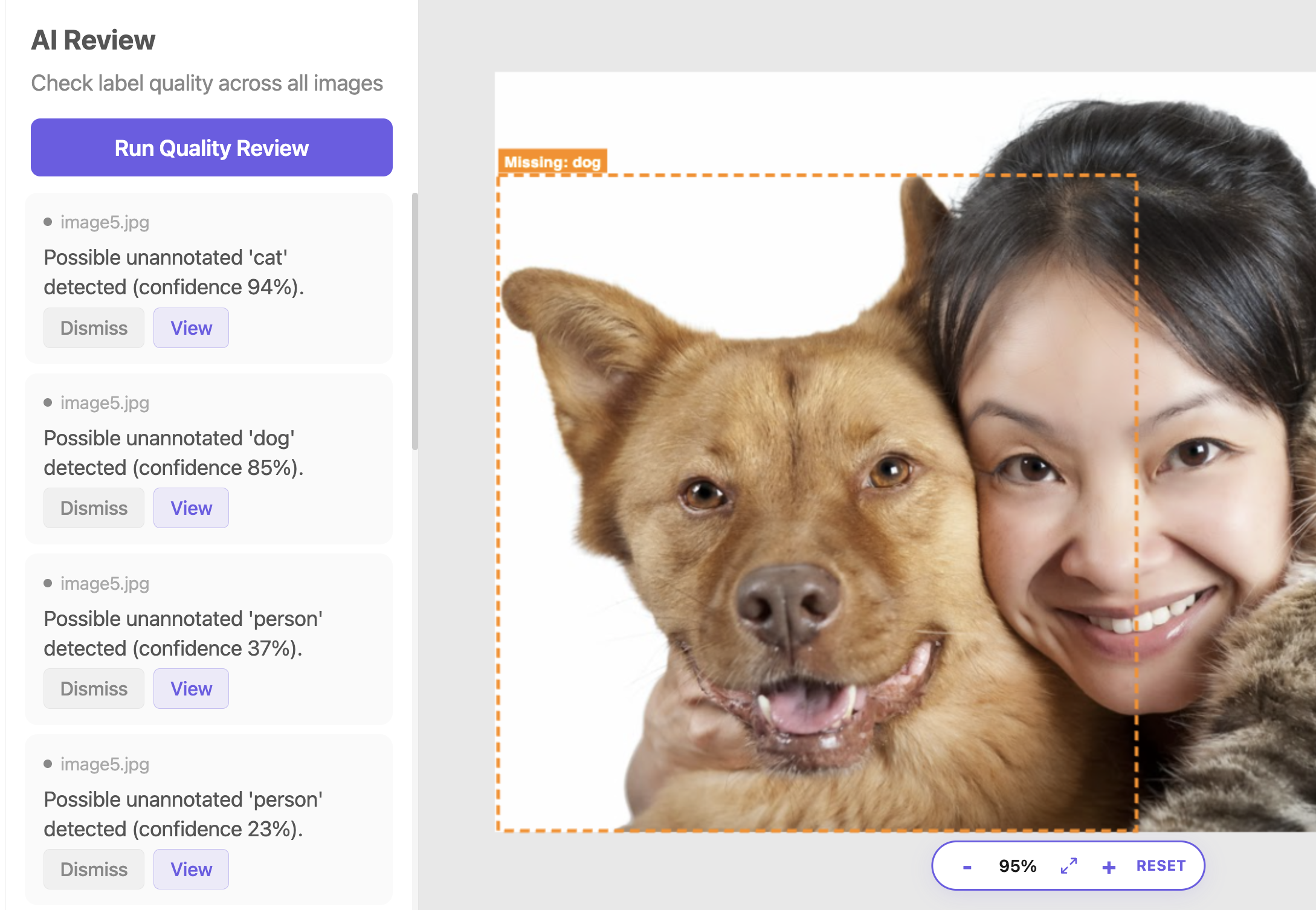Select the 'cat' detection card text
Image resolution: width=1316 pixels, height=910 pixels.
coord(174,272)
